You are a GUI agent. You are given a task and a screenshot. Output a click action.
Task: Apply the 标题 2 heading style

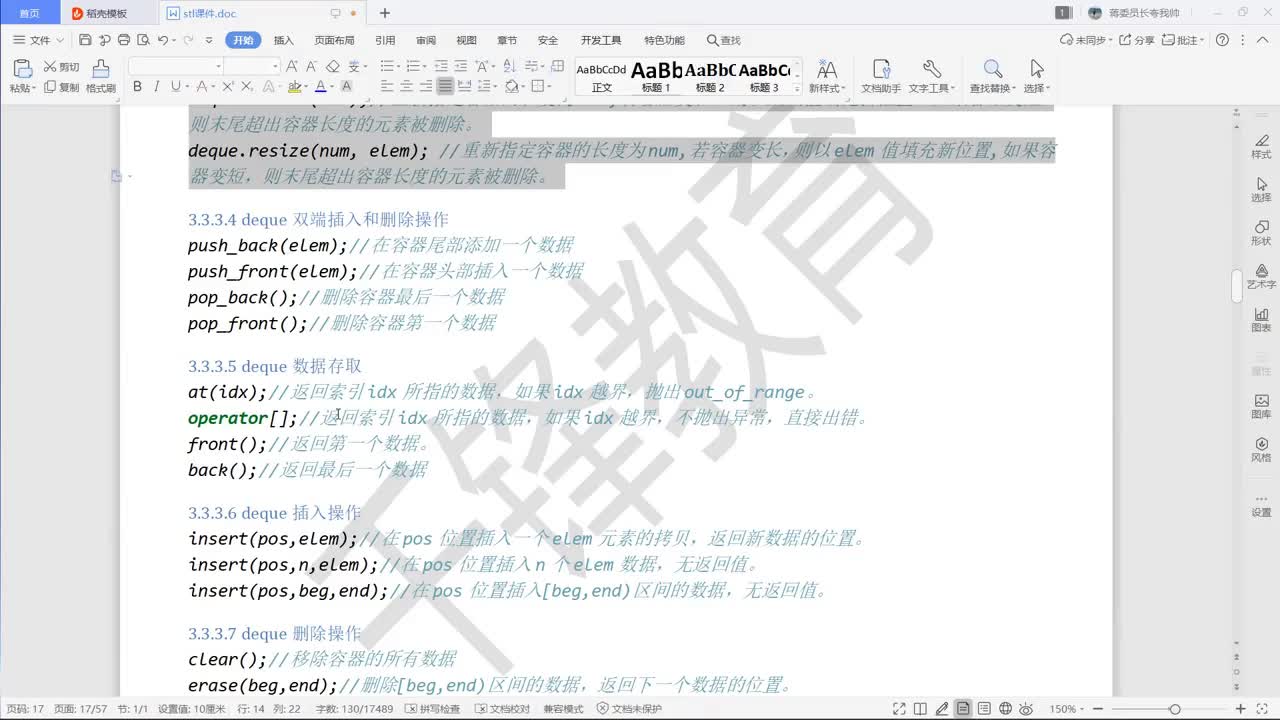710,77
